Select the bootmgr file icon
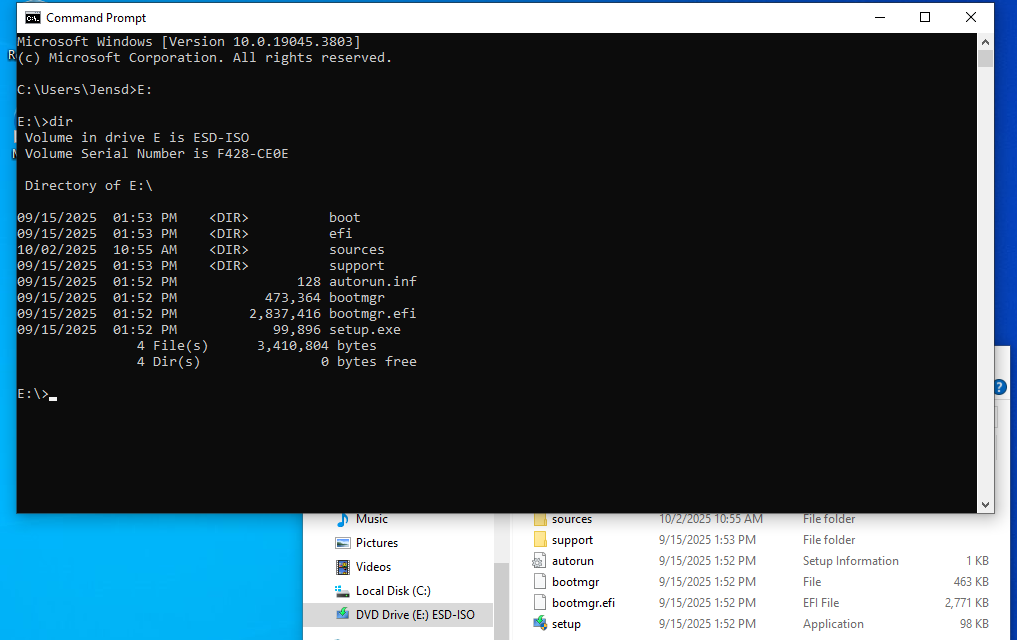Viewport: 1017px width, 640px height. tap(540, 582)
